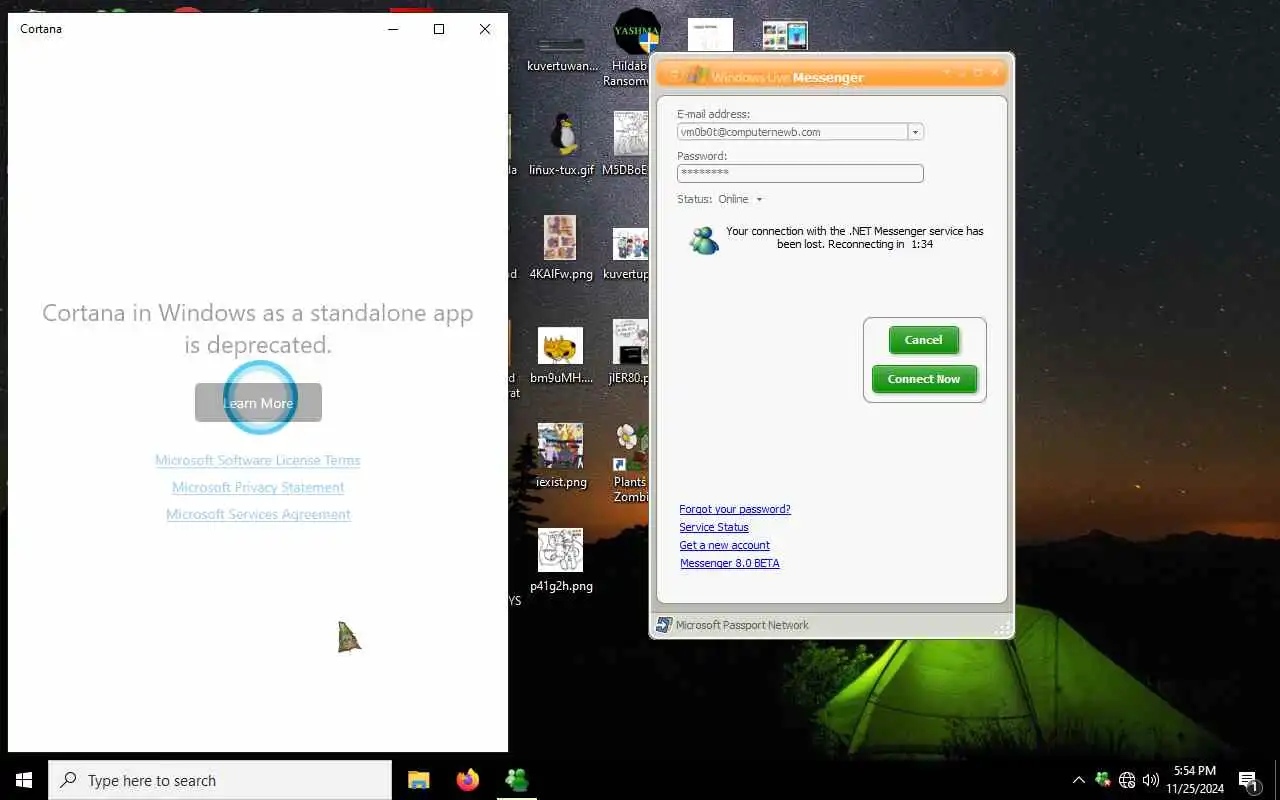Viewport: 1280px width, 800px height.
Task: Select the p41g2h.png desktop icon
Action: point(561,560)
